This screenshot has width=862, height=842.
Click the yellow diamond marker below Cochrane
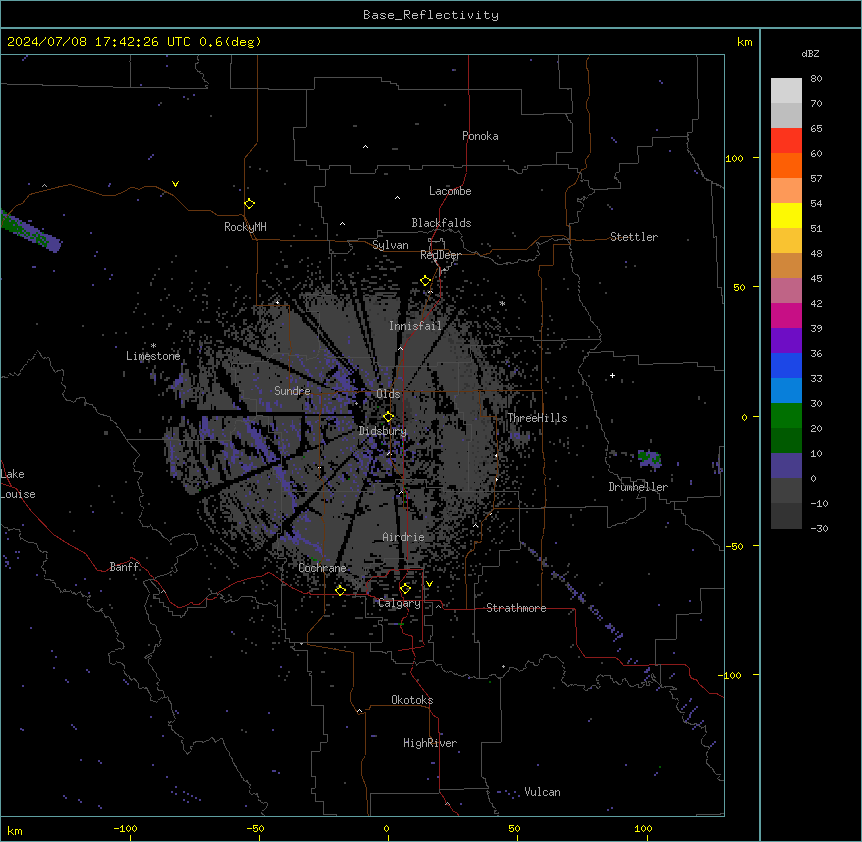pyautogui.click(x=340, y=590)
